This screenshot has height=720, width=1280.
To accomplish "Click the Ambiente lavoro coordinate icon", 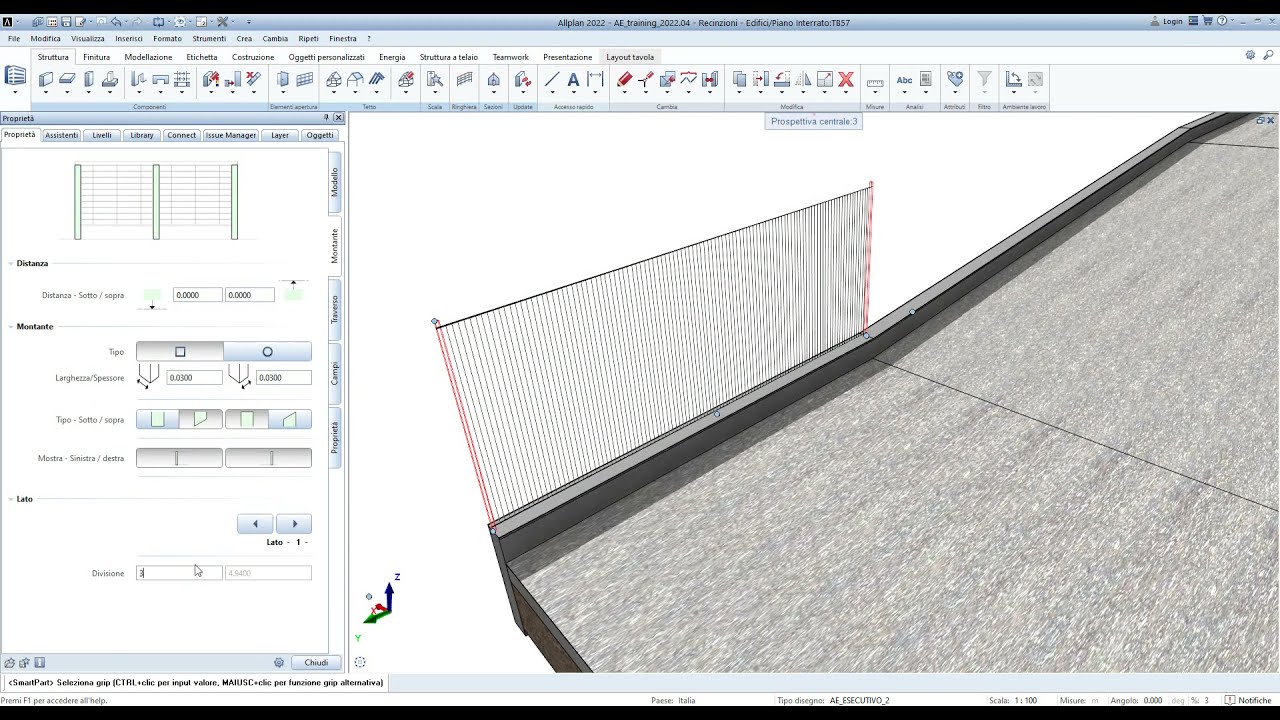I will (x=1013, y=79).
